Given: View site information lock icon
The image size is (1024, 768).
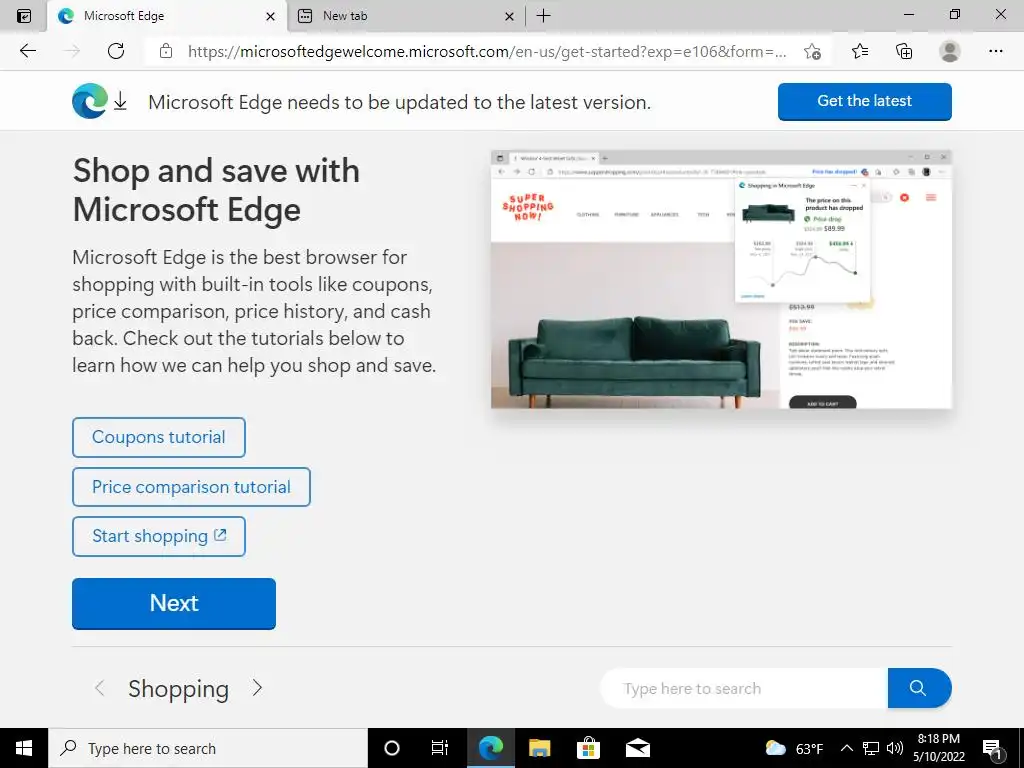Looking at the screenshot, I should tap(166, 51).
